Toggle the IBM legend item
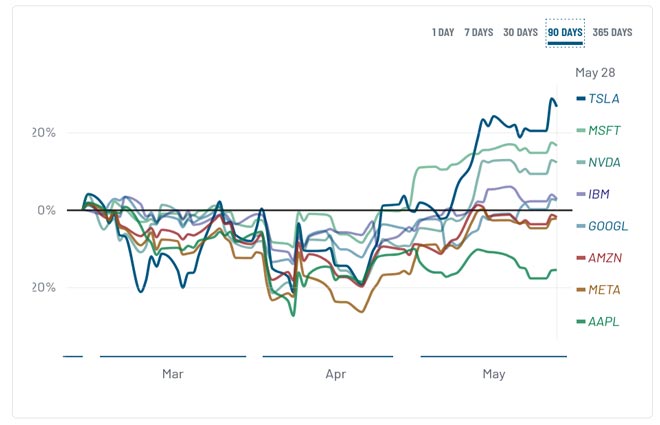This screenshot has height=425, width=660. tap(600, 194)
